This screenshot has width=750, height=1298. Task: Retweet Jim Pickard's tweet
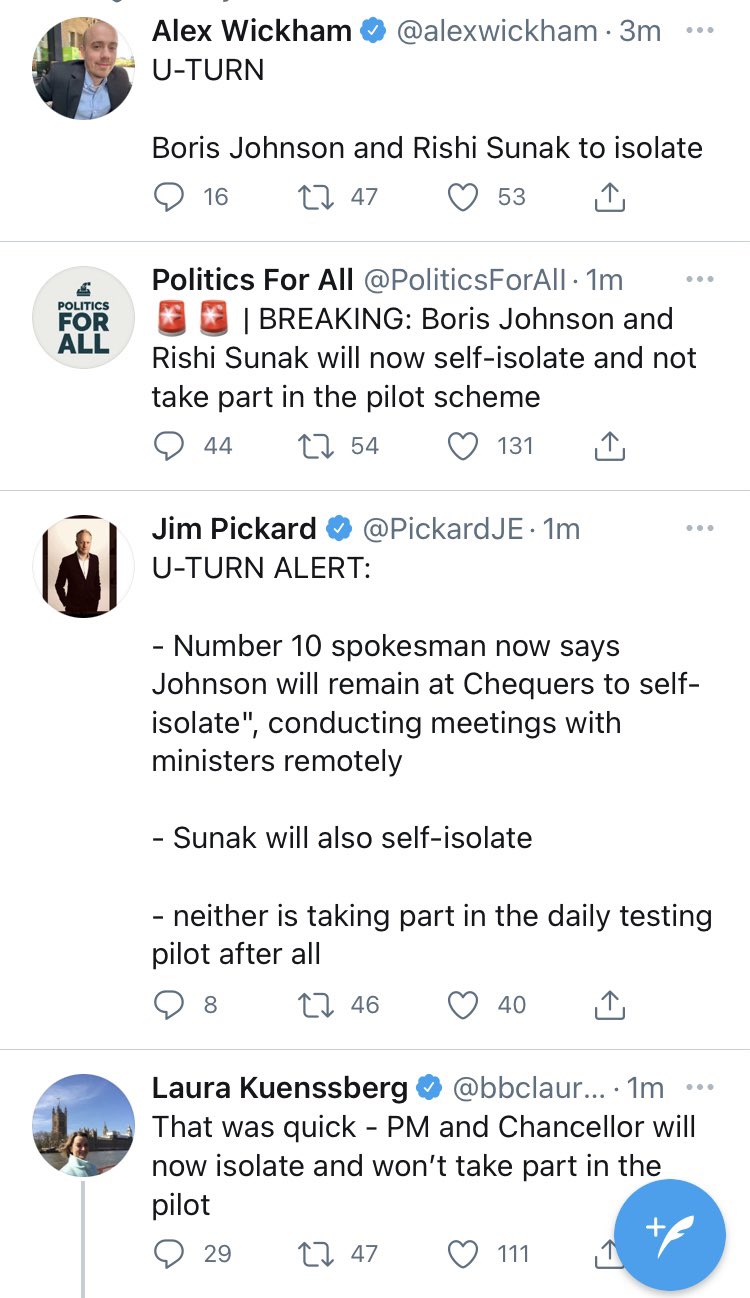319,1005
